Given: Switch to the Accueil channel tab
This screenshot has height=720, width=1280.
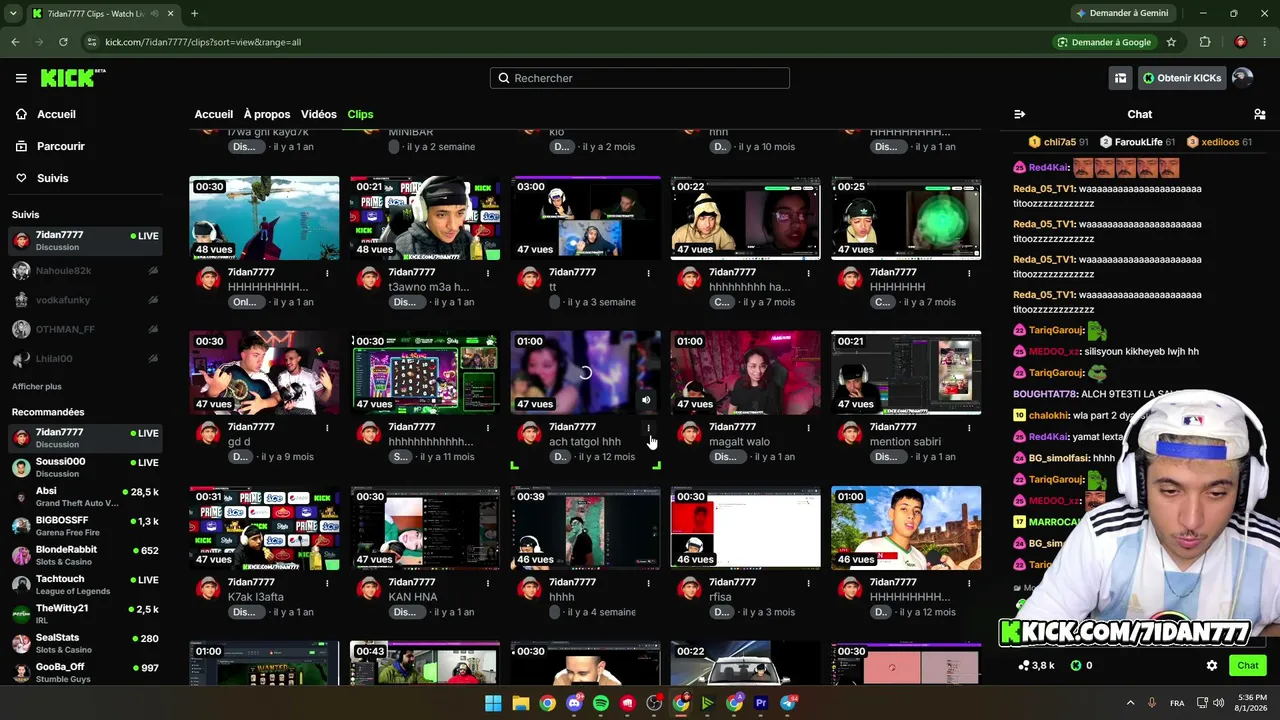Looking at the screenshot, I should (214, 114).
